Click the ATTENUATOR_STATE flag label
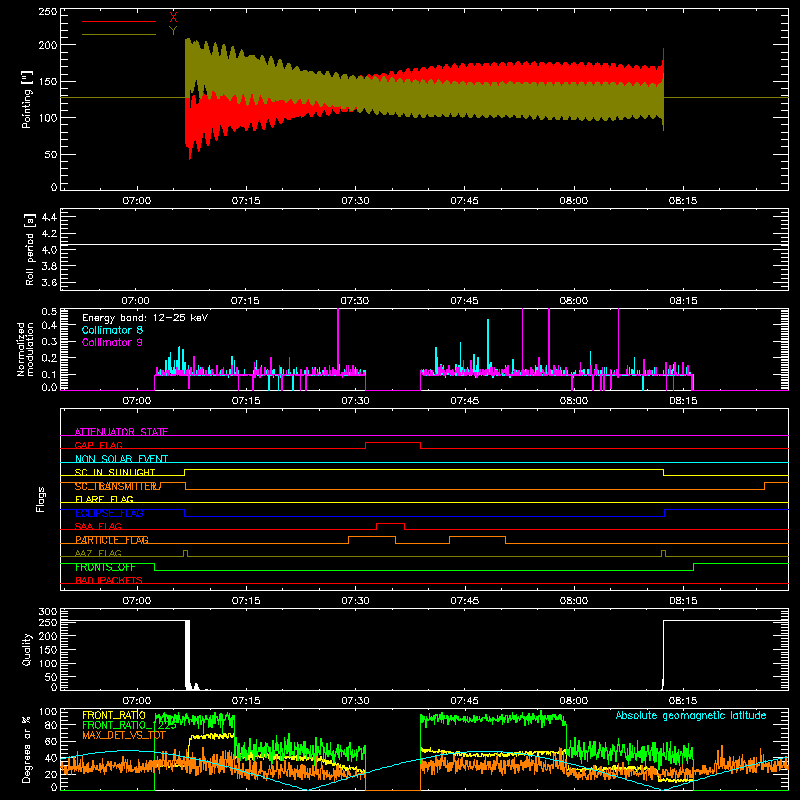The height and width of the screenshot is (800, 800). click(x=121, y=432)
